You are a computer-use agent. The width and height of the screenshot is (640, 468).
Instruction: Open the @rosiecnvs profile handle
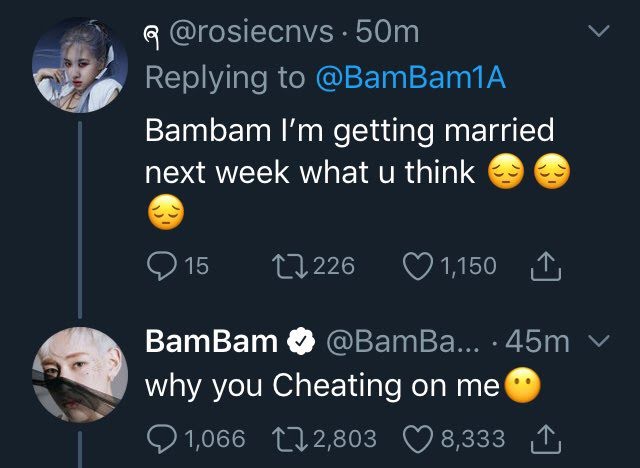click(256, 33)
